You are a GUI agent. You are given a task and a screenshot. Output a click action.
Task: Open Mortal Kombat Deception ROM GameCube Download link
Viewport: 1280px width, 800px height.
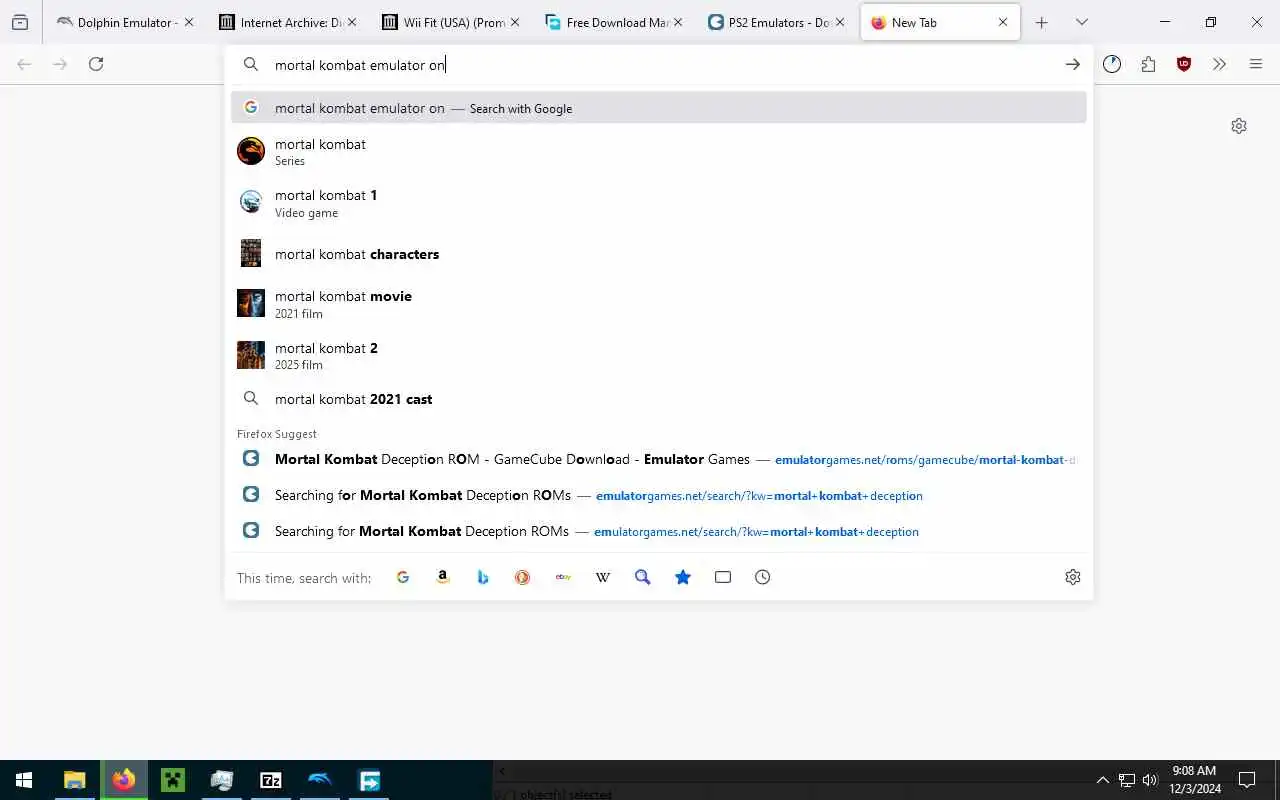pos(658,459)
